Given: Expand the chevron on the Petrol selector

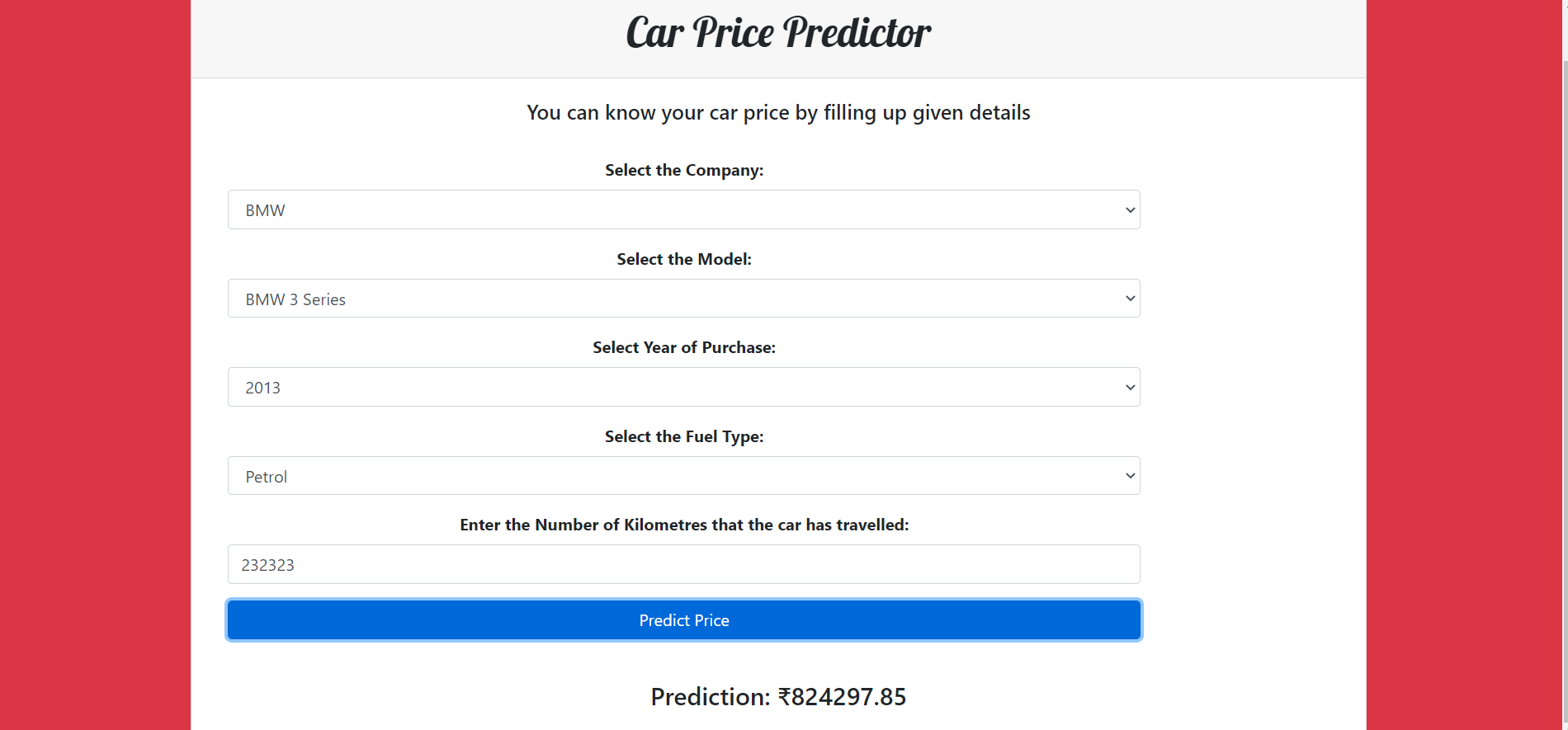Looking at the screenshot, I should 1129,475.
